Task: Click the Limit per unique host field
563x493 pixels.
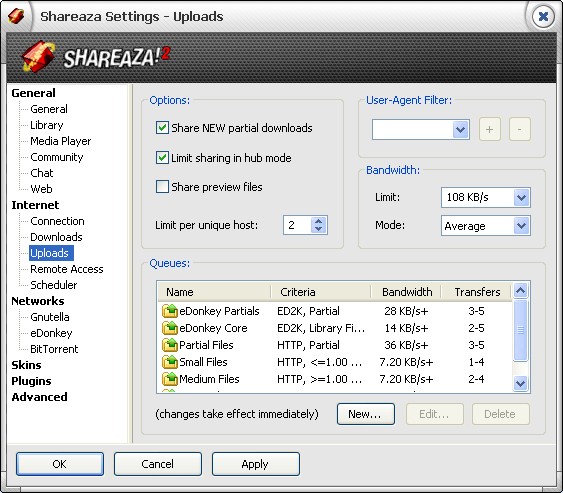Action: coord(297,225)
